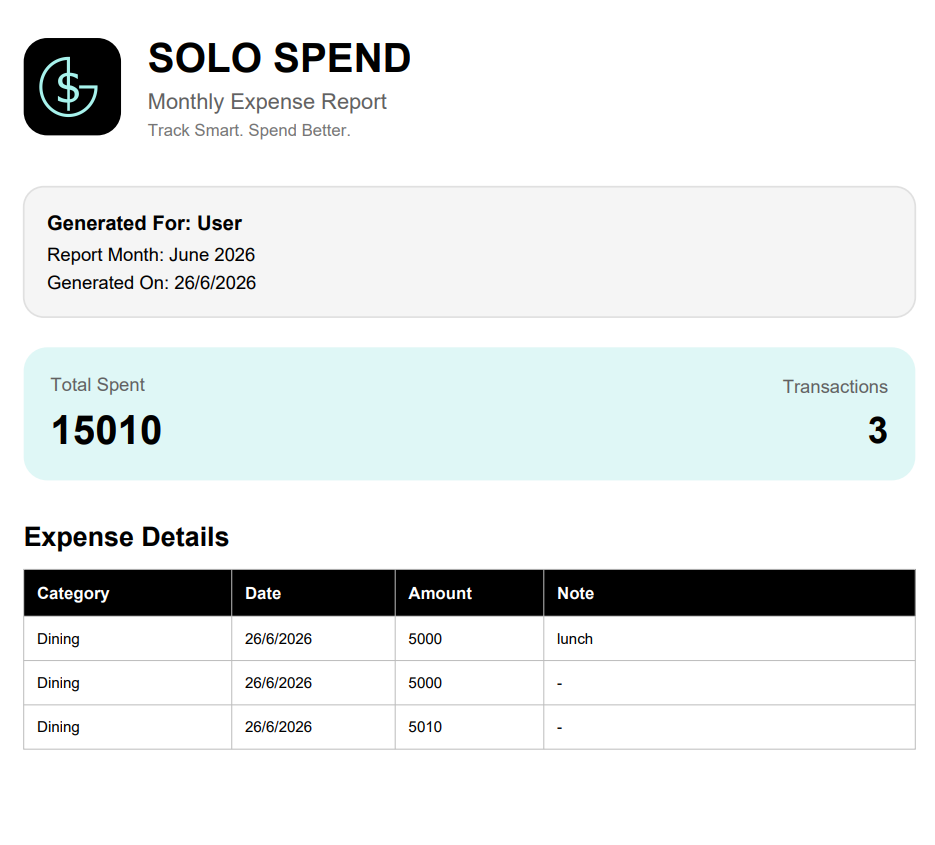
Task: Click amount 5000 in the lunch row
Action: pos(425,639)
